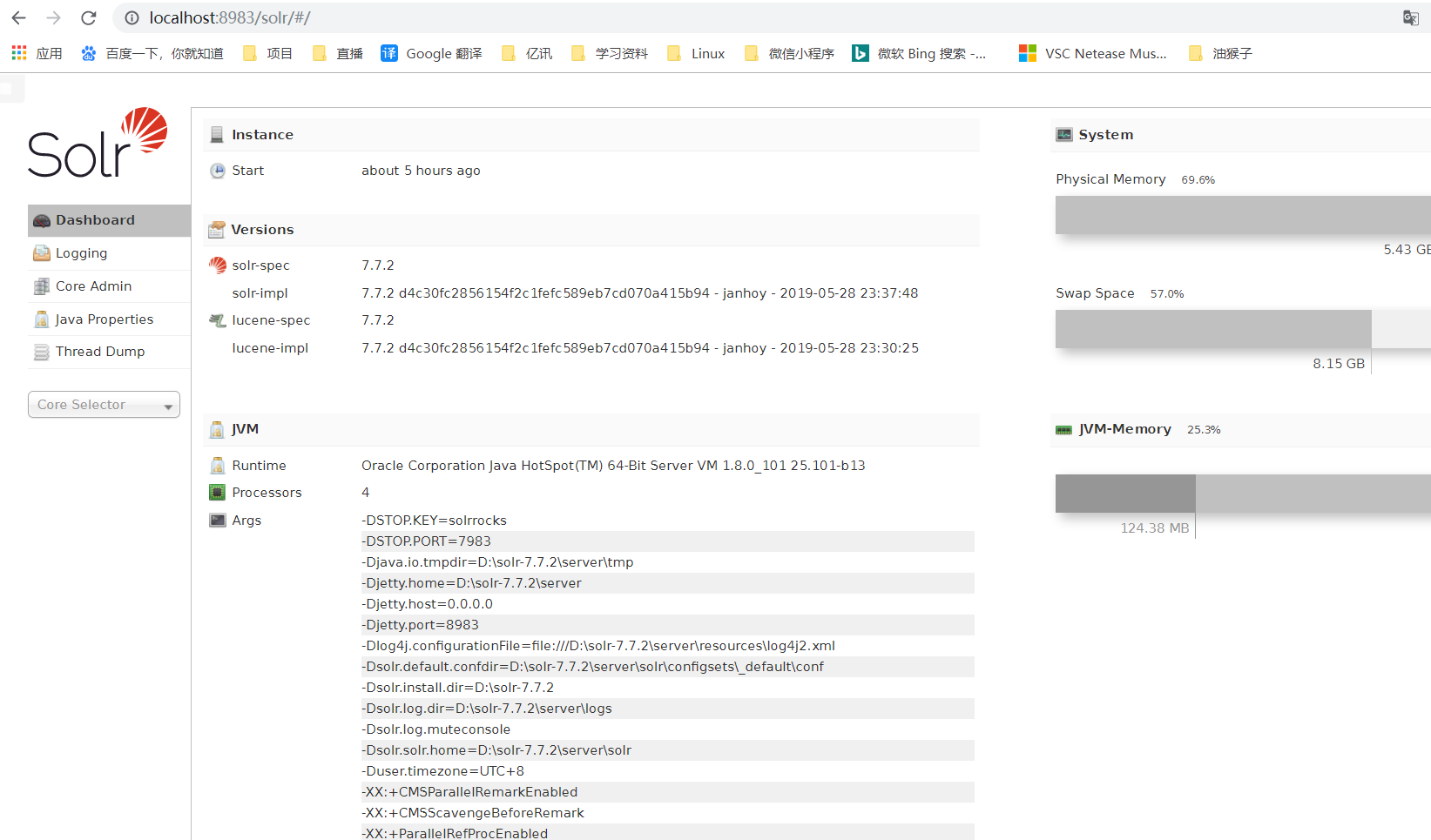1431x840 pixels.
Task: Click the Versions box icon
Action: pyautogui.click(x=217, y=230)
